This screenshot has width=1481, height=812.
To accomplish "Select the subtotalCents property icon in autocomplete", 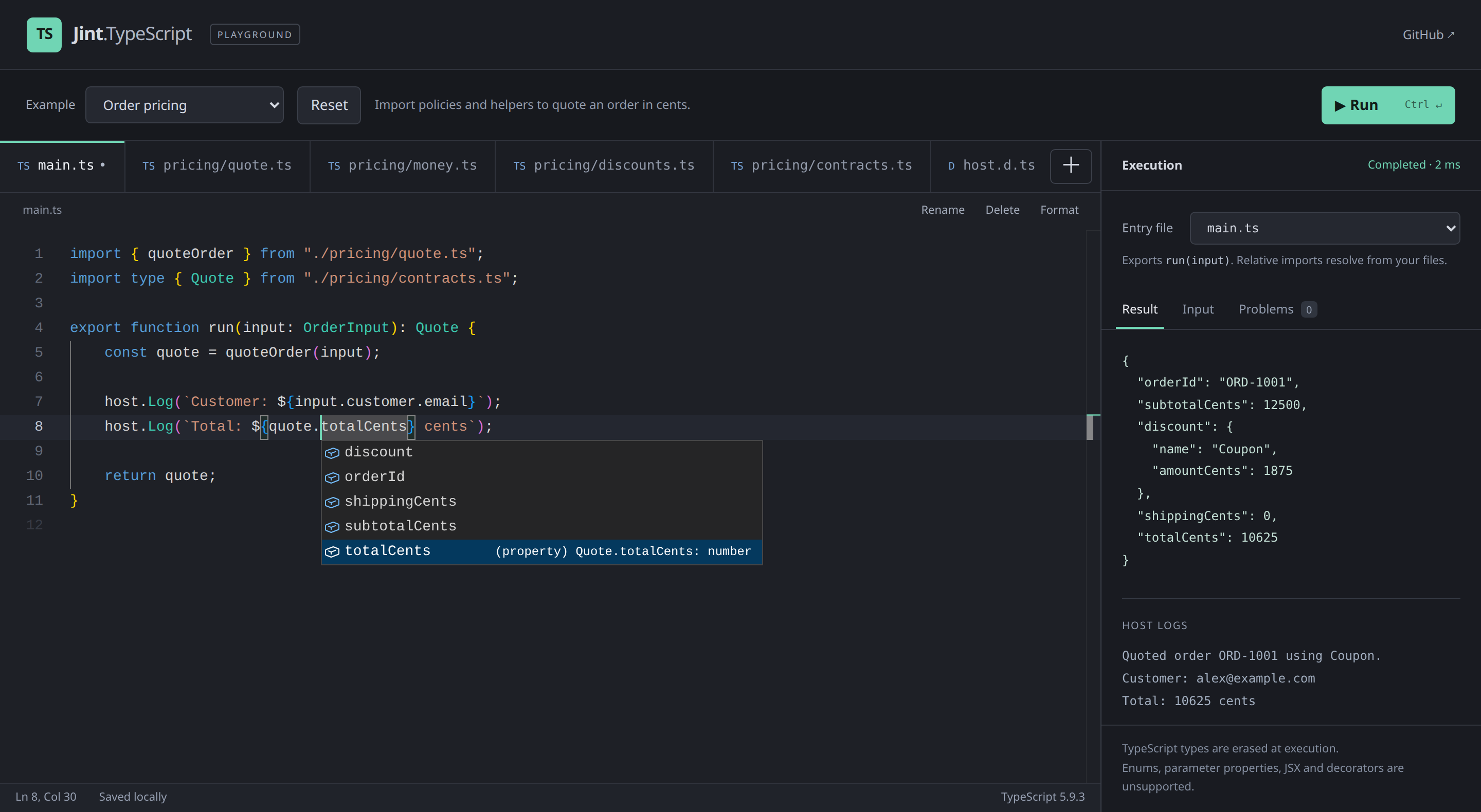I will click(x=332, y=527).
